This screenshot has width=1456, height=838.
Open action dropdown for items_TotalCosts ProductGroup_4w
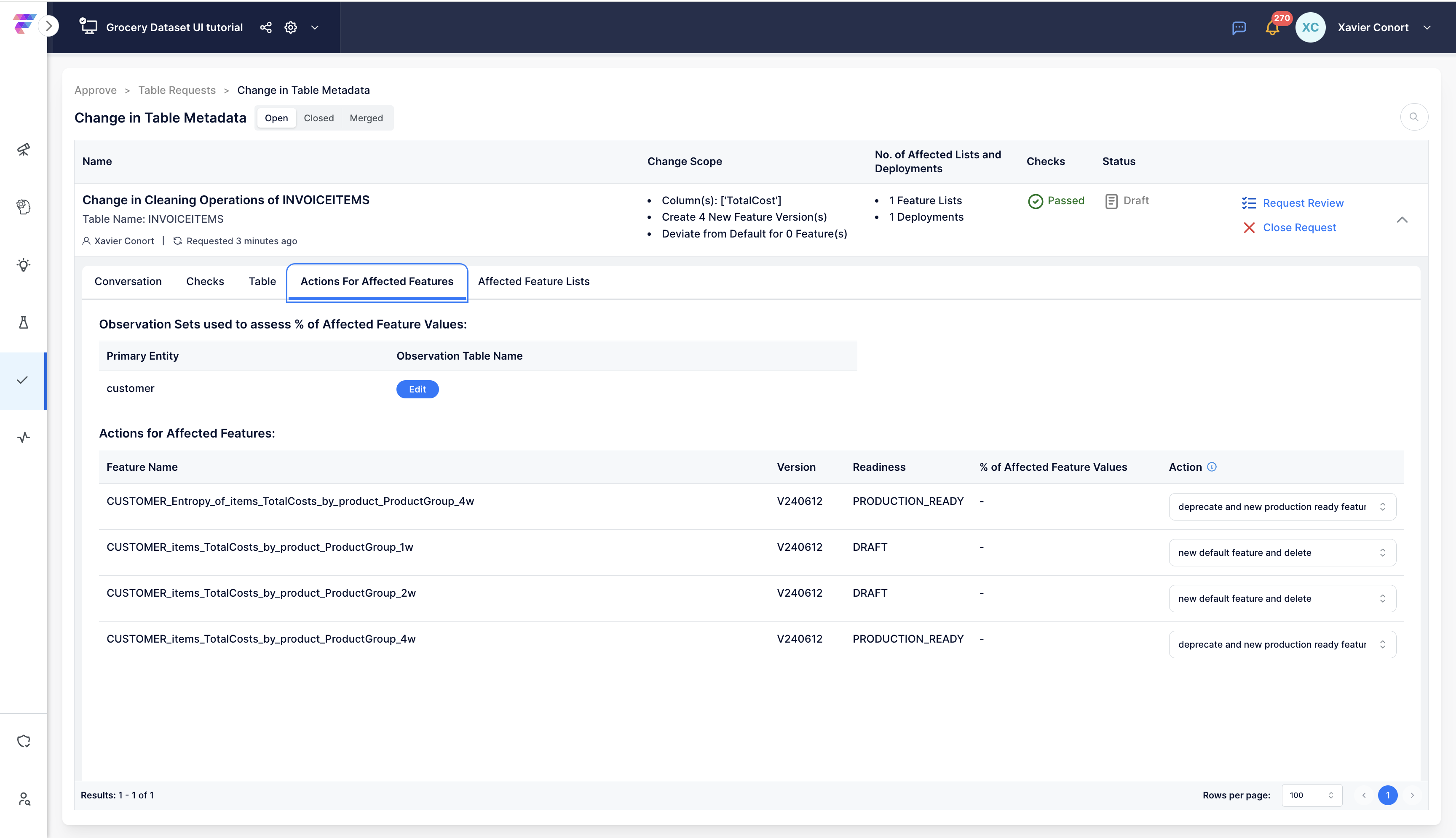1282,645
